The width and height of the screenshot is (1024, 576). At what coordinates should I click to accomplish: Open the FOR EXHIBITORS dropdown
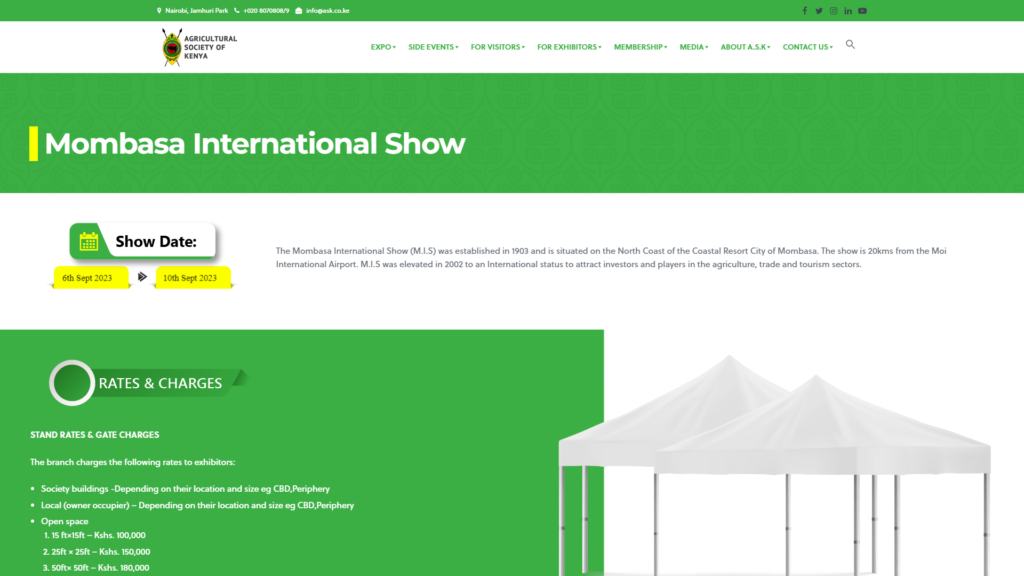click(569, 47)
